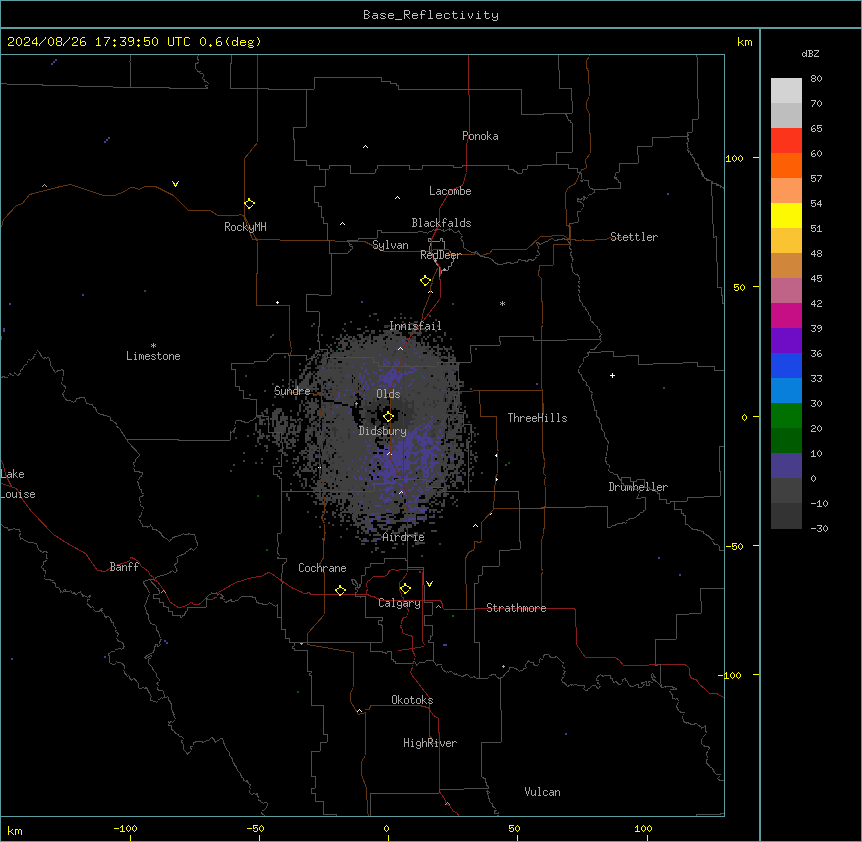Select the white caret marker west of Lacombe
This screenshot has width=862, height=842.
(x=397, y=197)
